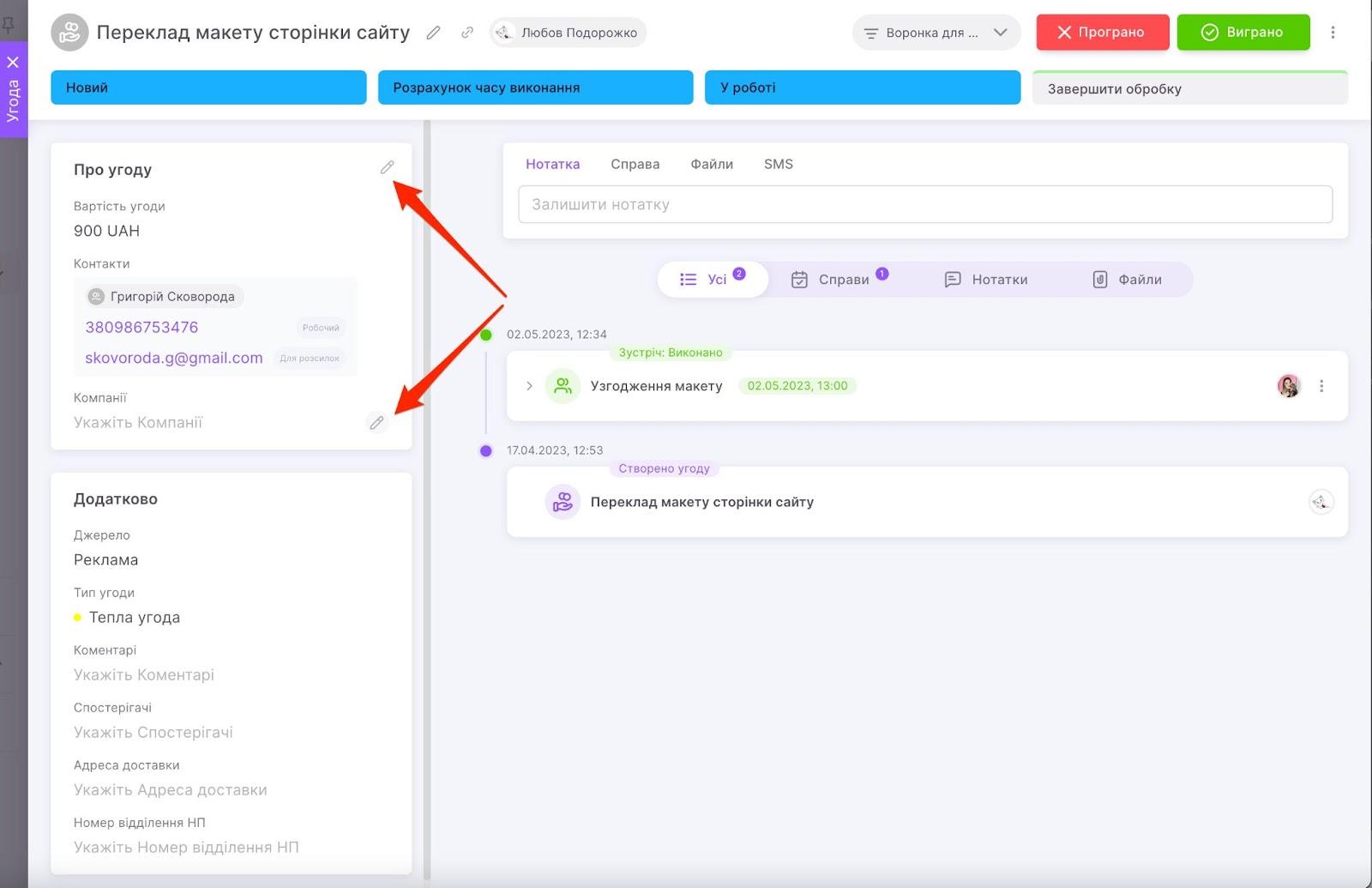Click the Укажіть Компанії placeholder field
Image resolution: width=1372 pixels, height=888 pixels.
[138, 422]
